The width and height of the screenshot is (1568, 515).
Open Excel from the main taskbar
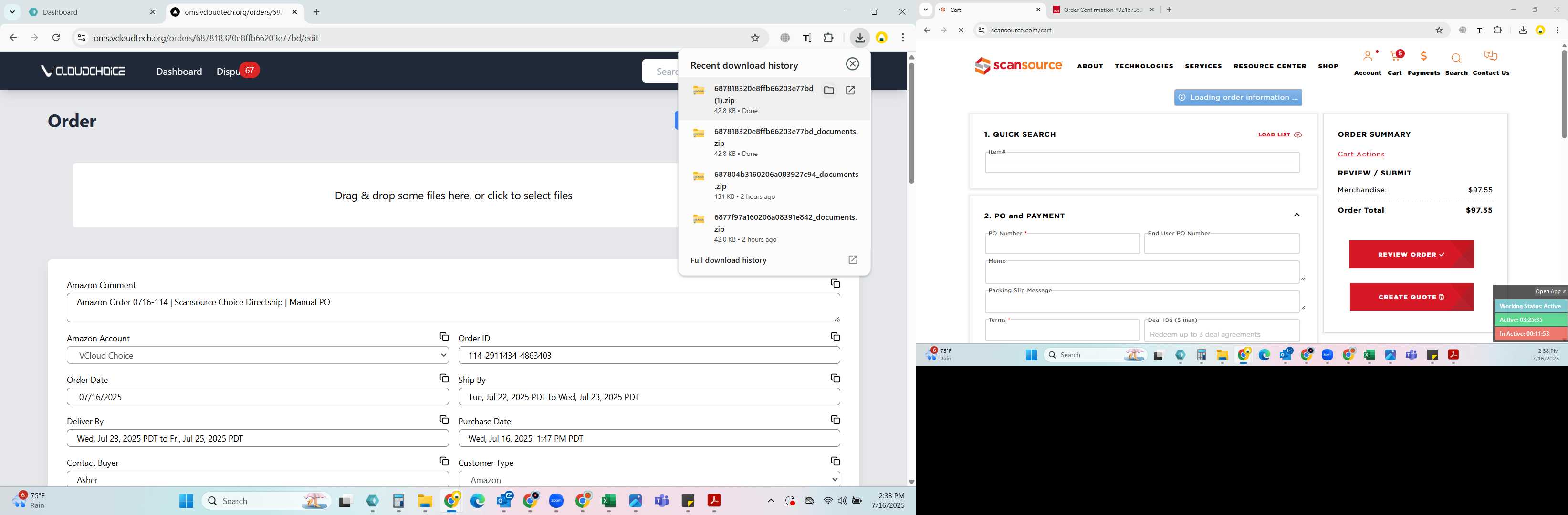point(608,500)
